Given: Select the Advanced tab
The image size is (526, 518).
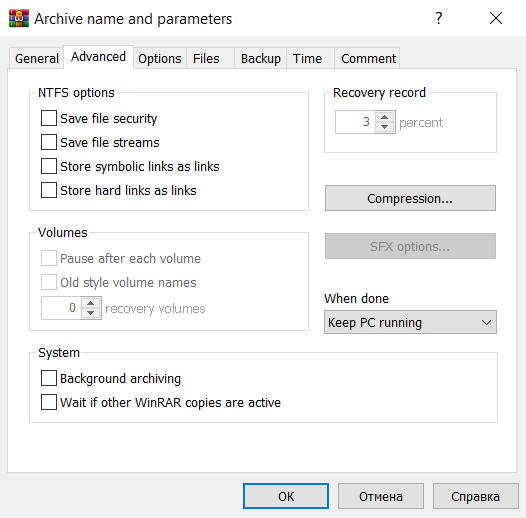Looking at the screenshot, I should pyautogui.click(x=98, y=57).
